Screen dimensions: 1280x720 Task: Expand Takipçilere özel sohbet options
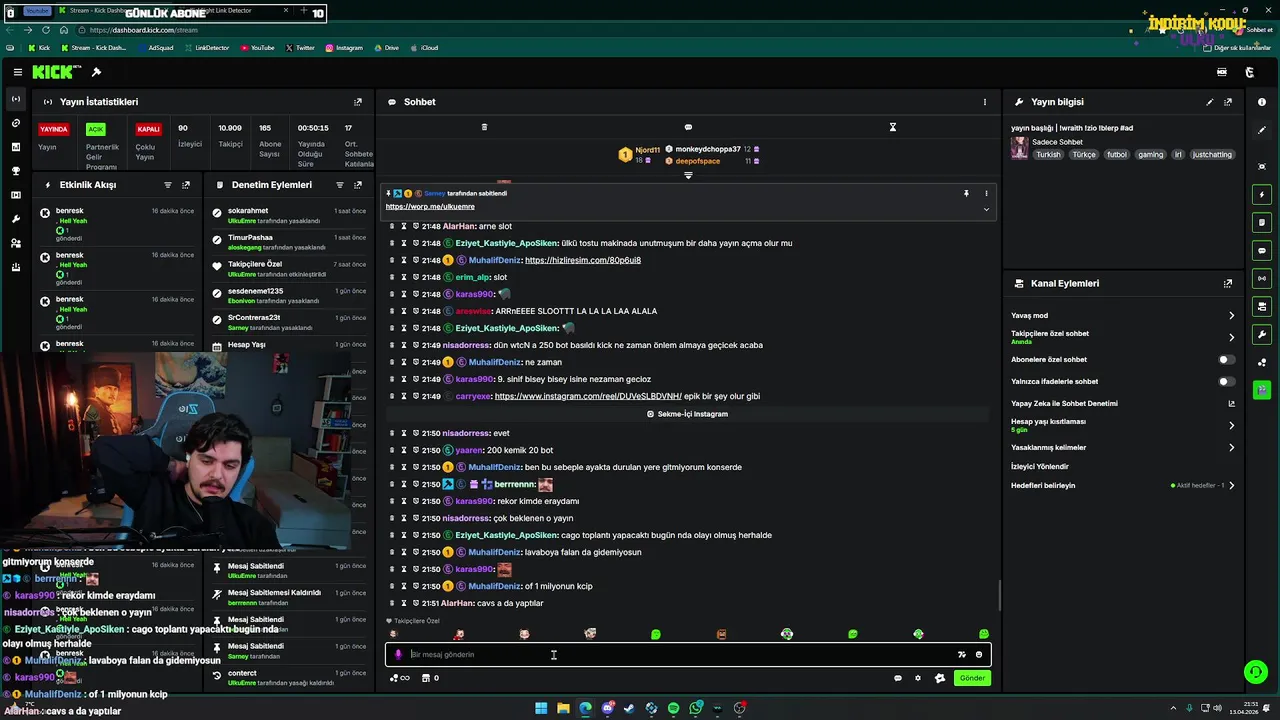click(1231, 338)
